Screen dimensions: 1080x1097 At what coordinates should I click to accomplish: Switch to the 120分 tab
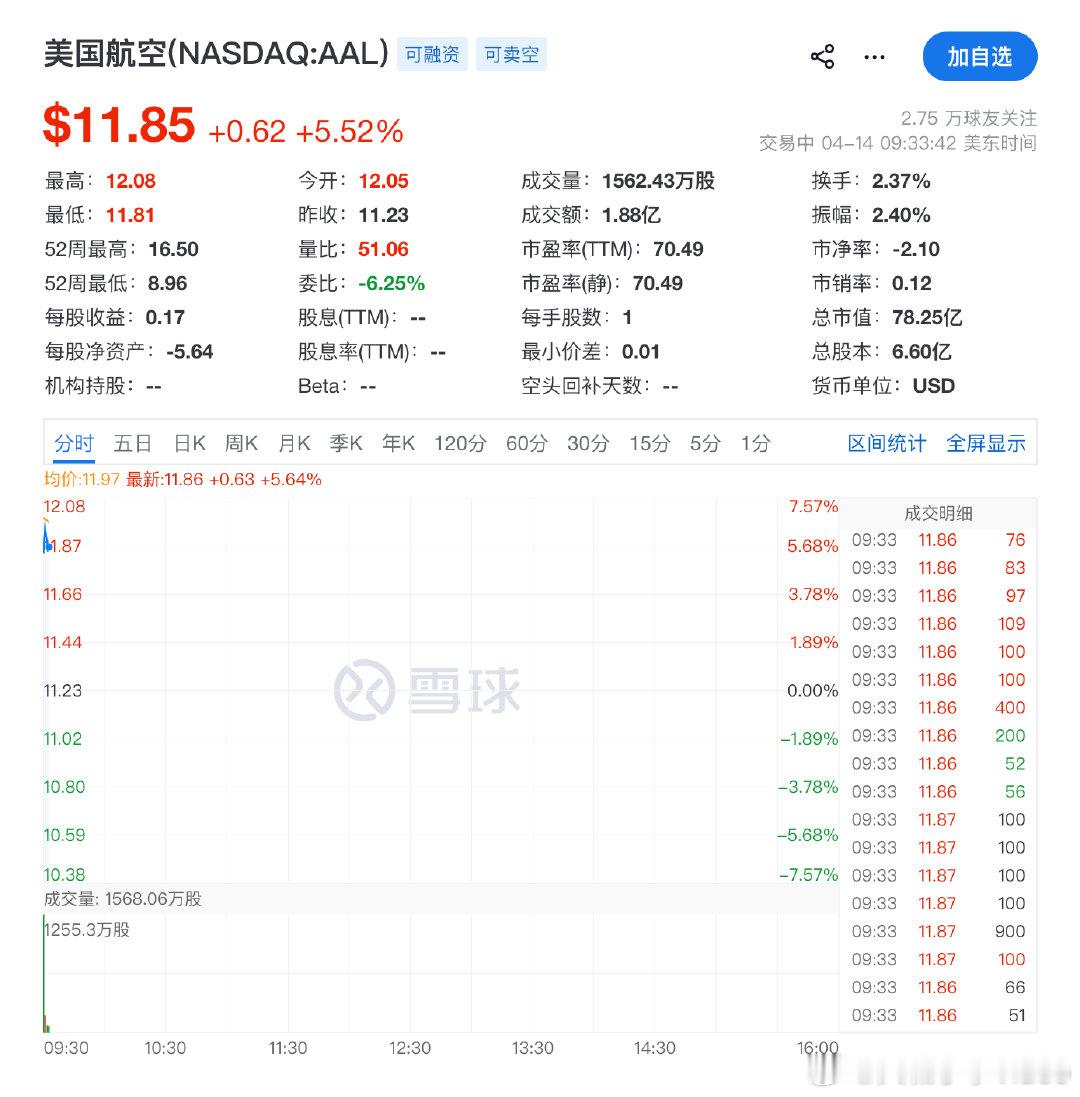pyautogui.click(x=460, y=444)
